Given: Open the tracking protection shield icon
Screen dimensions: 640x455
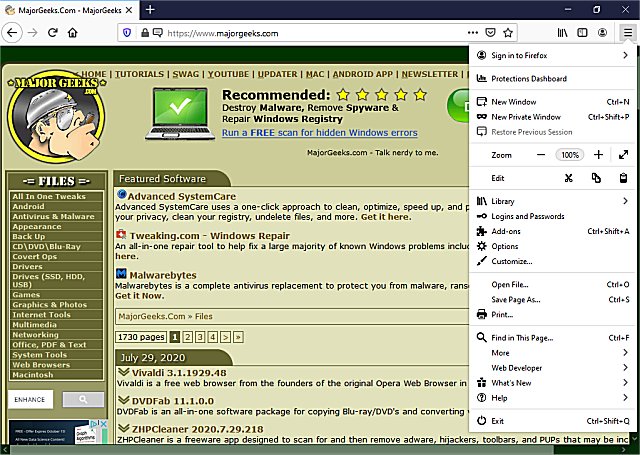Looking at the screenshot, I should pos(127,33).
